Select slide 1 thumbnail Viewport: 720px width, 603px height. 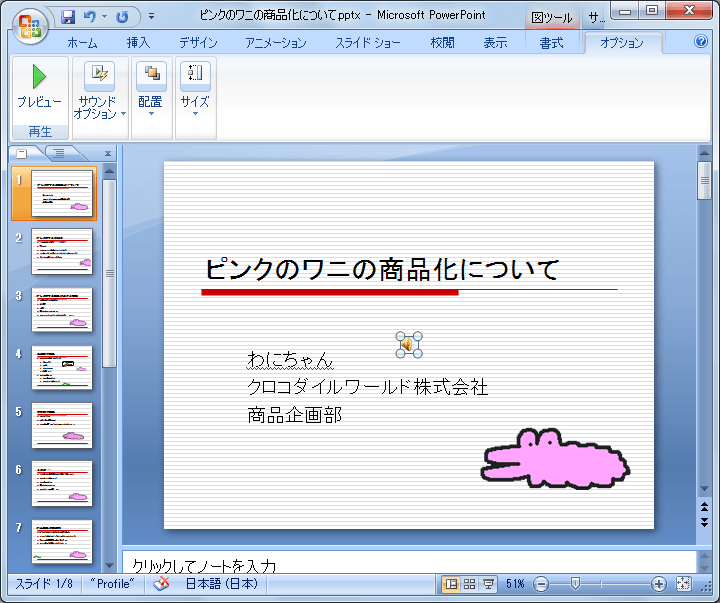point(62,194)
